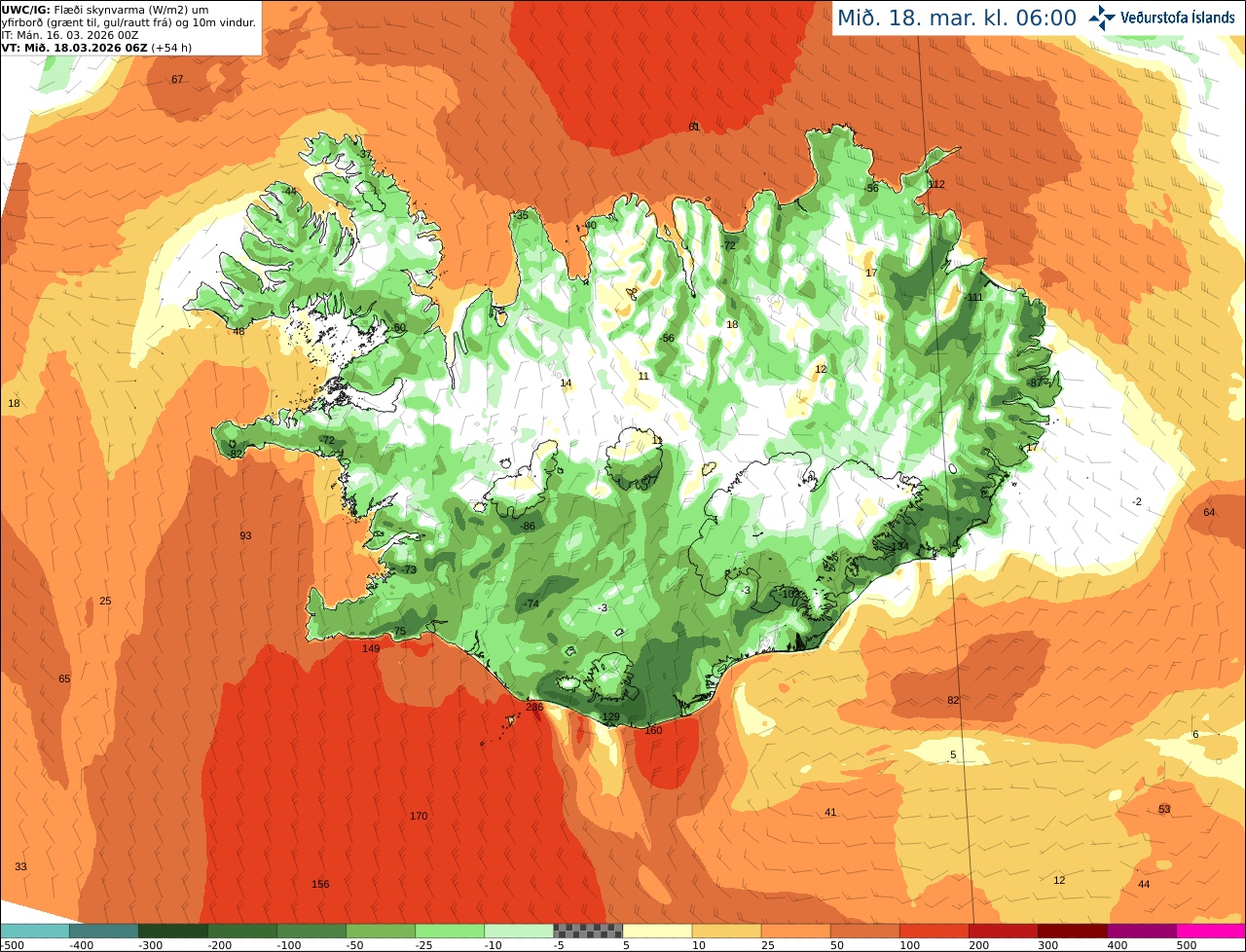Click the map value -74 in southern Iceland

click(x=531, y=604)
